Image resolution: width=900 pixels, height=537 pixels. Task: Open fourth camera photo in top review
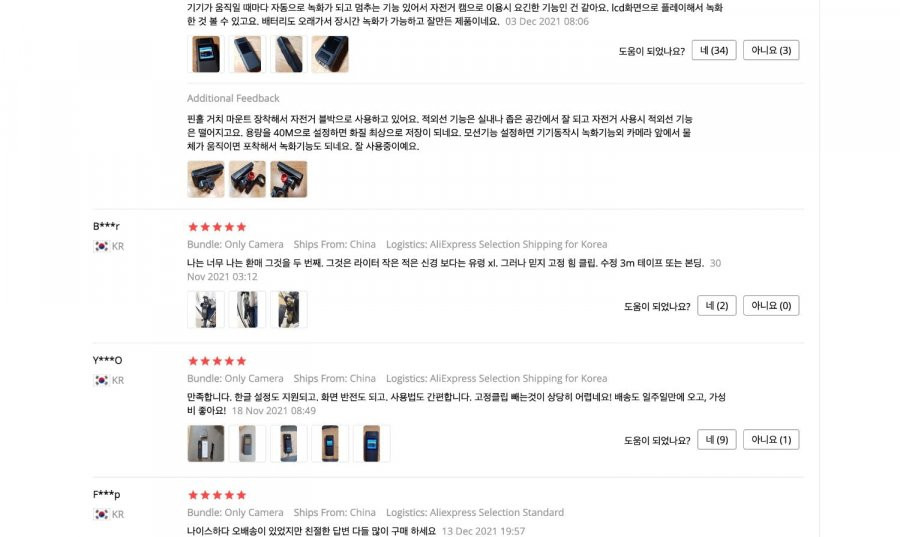coord(330,54)
